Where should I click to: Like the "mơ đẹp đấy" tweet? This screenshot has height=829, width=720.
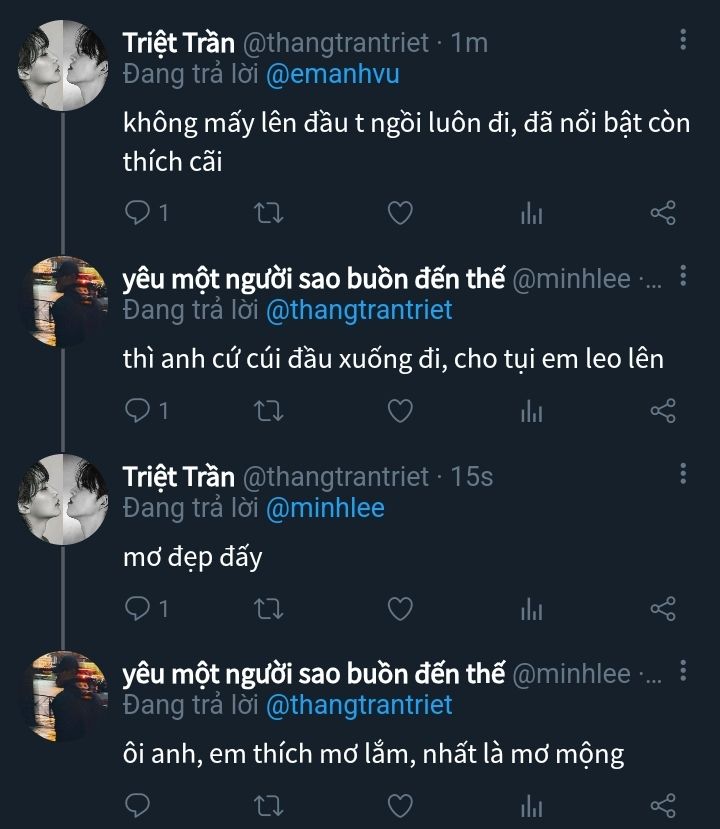(400, 608)
